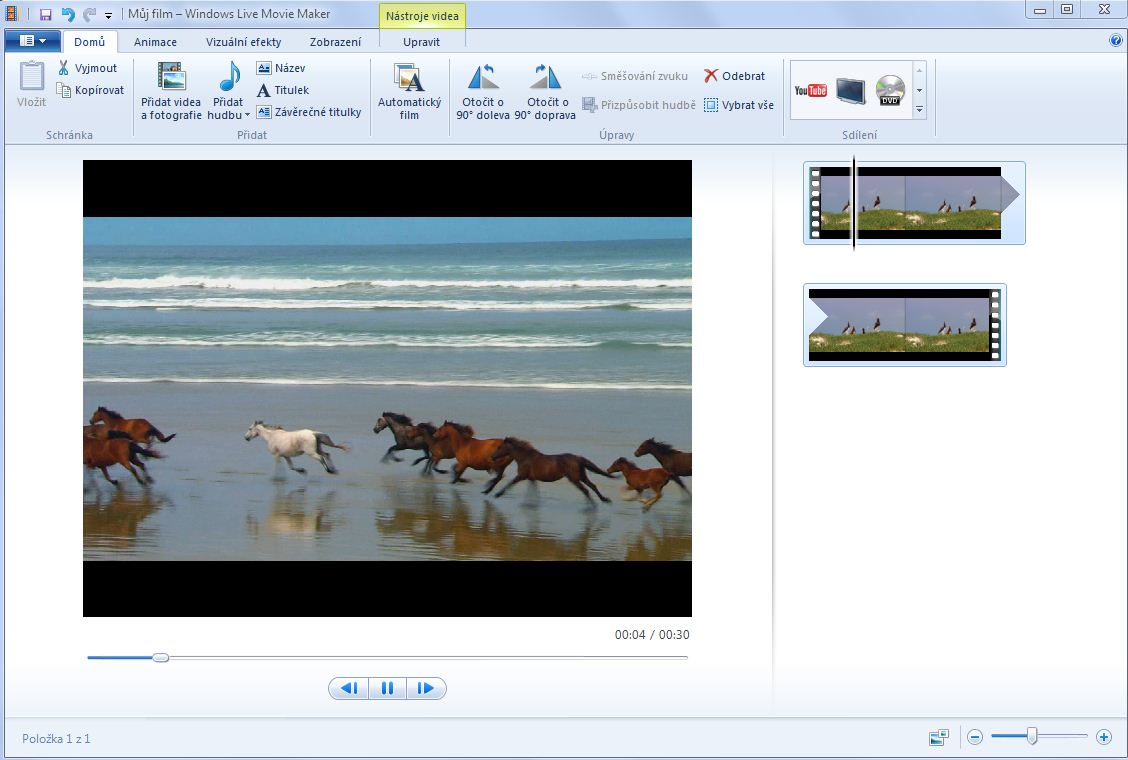Click the Add videos and photos icon
The image size is (1128, 760).
pos(171,77)
